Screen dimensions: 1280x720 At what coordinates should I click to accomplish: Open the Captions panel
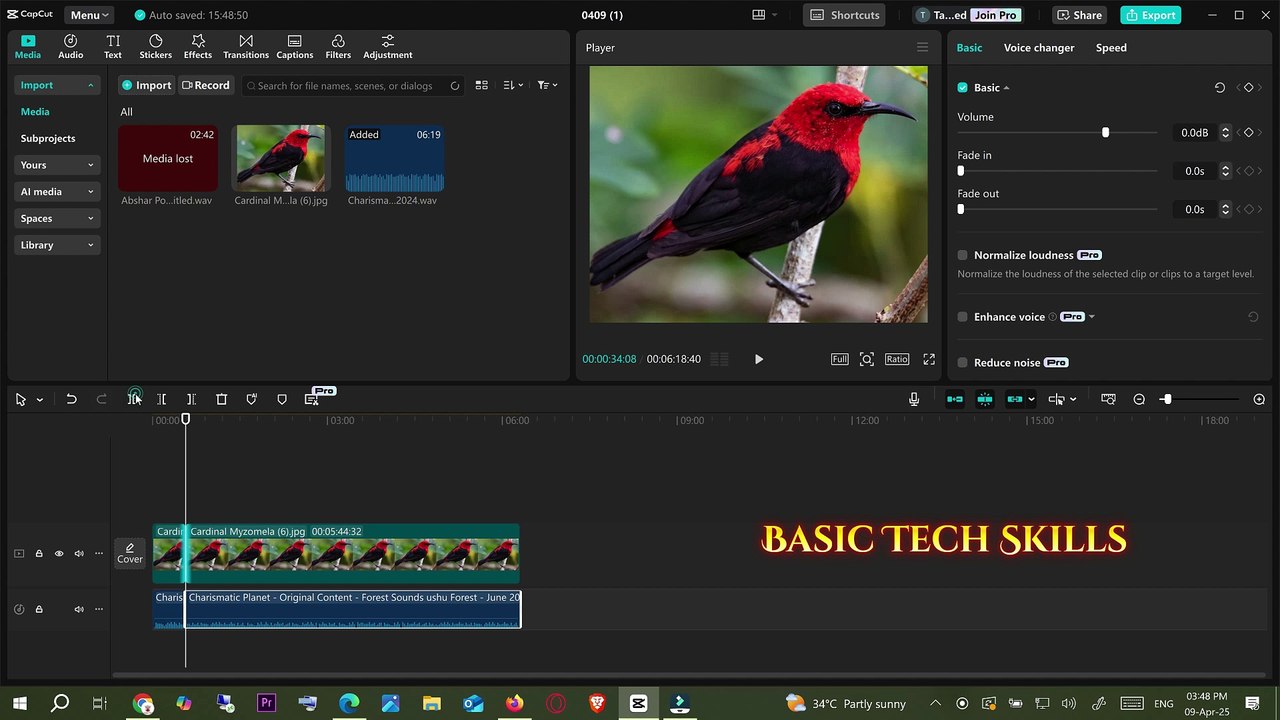click(294, 46)
